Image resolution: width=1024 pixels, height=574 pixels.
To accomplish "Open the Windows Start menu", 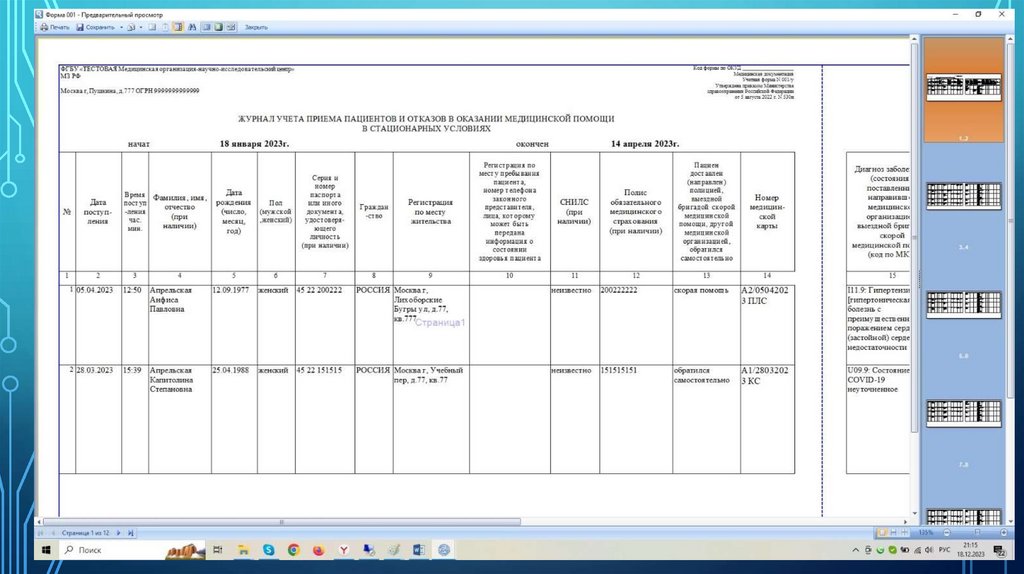I will pos(46,550).
